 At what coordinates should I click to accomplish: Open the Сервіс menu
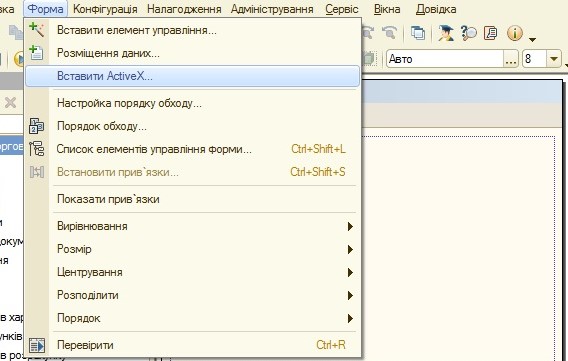(342, 9)
